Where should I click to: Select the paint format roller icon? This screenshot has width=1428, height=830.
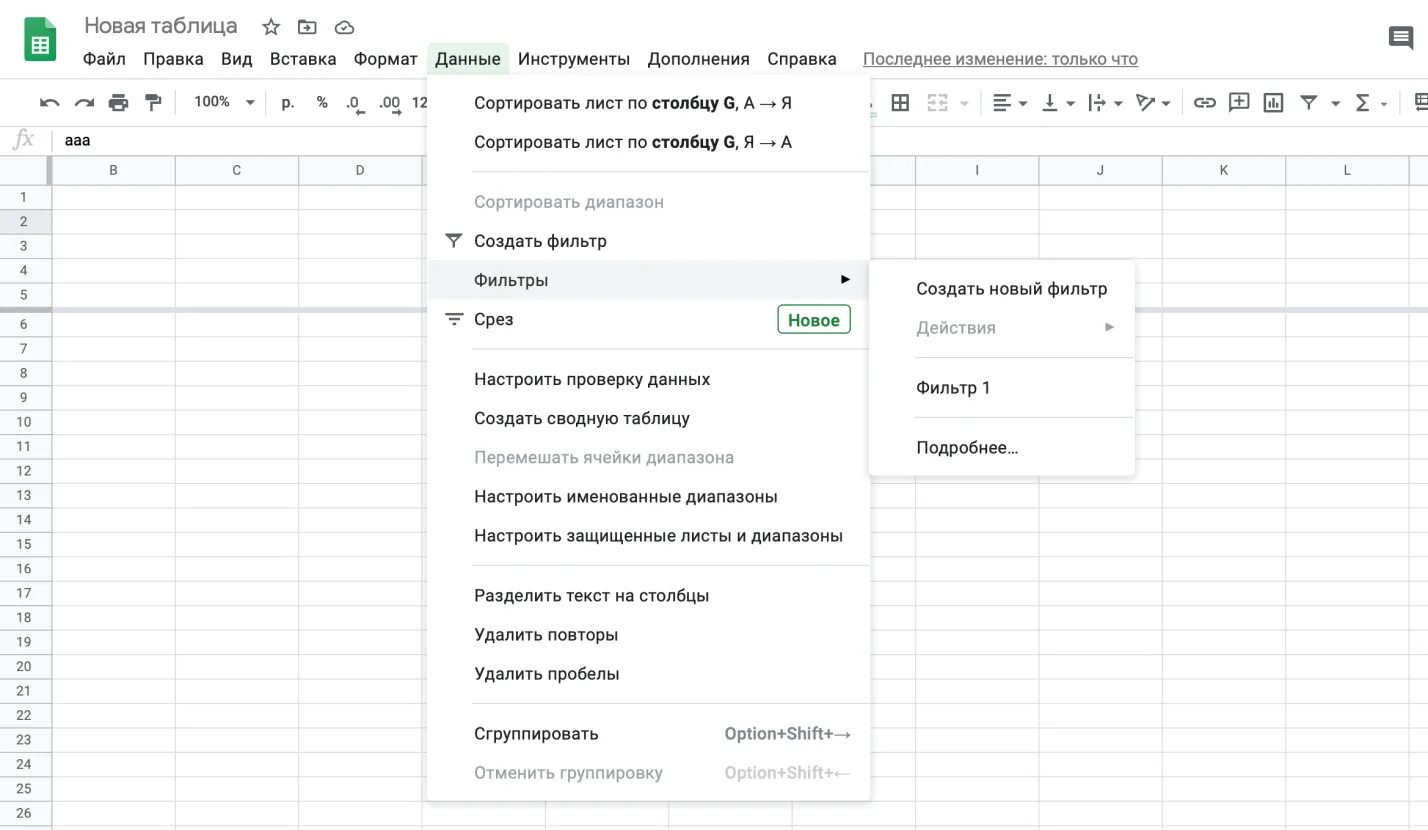153,102
